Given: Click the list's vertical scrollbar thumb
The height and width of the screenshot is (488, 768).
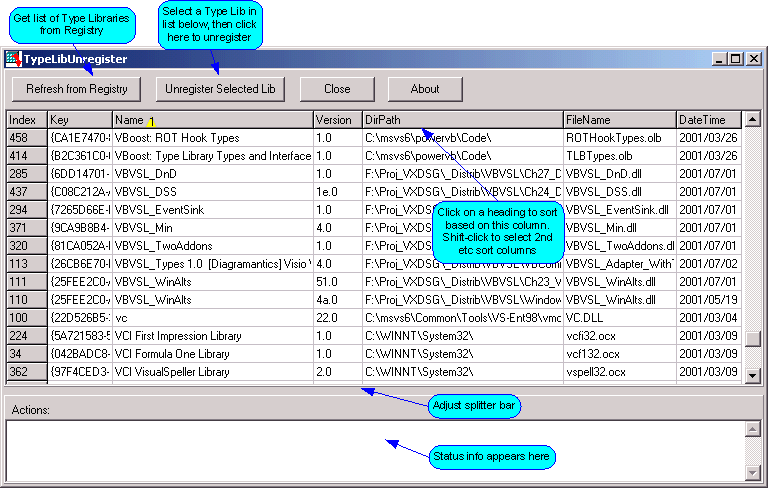Looking at the screenshot, I should point(752,339).
